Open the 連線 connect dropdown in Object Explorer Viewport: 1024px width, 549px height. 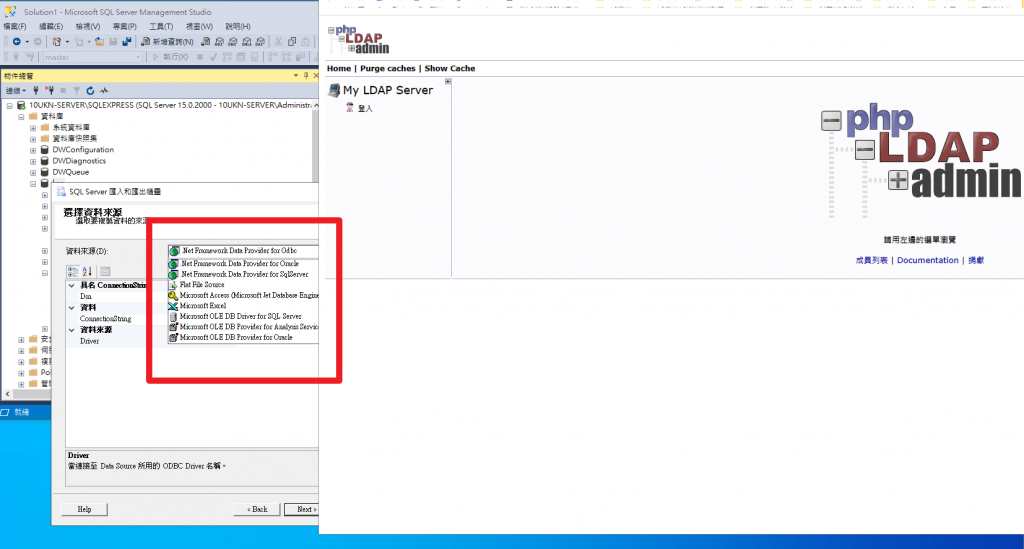[15, 91]
